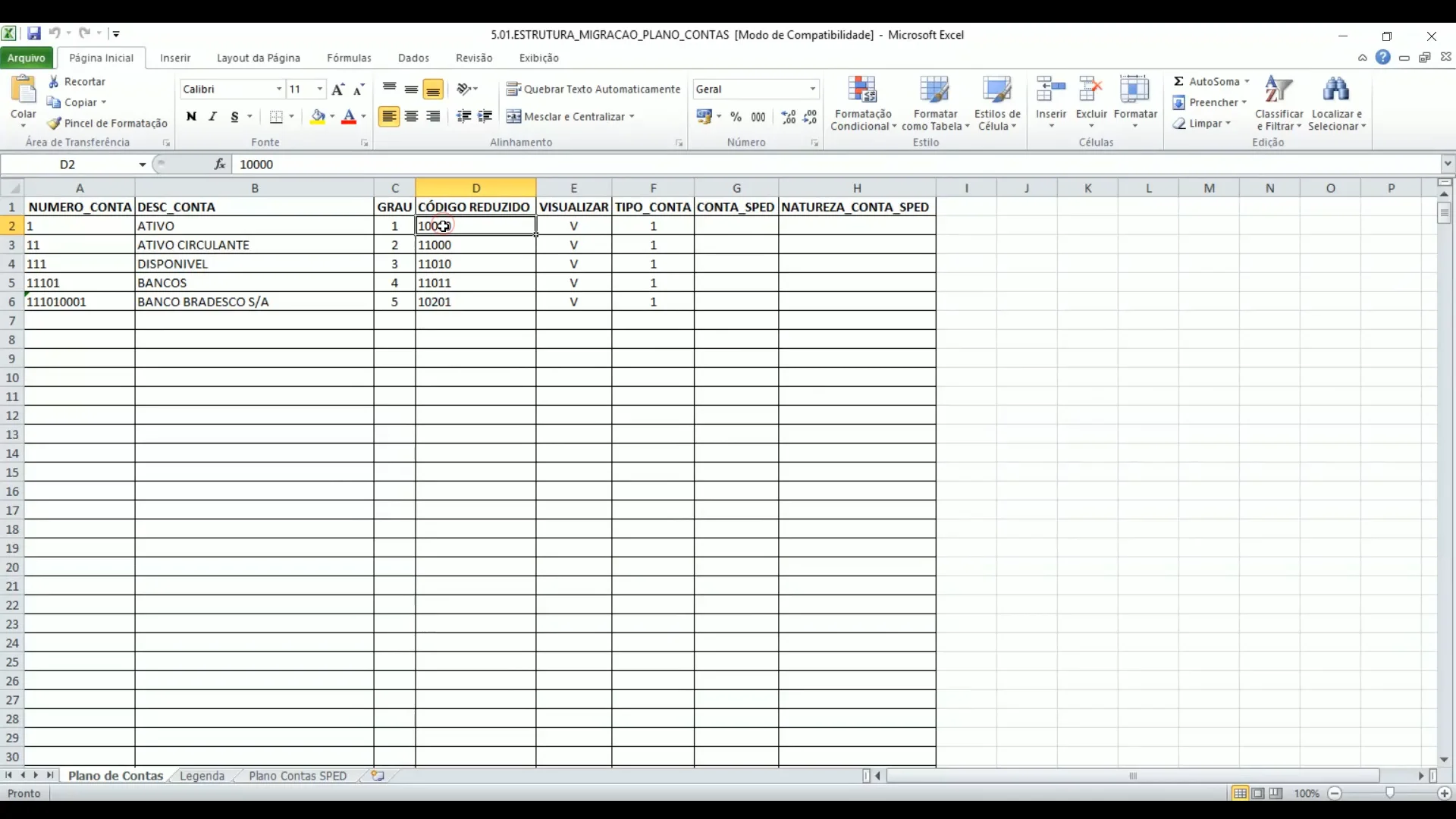Viewport: 1456px width, 819px height.
Task: Switch to the Legenda sheet tab
Action: [x=202, y=776]
